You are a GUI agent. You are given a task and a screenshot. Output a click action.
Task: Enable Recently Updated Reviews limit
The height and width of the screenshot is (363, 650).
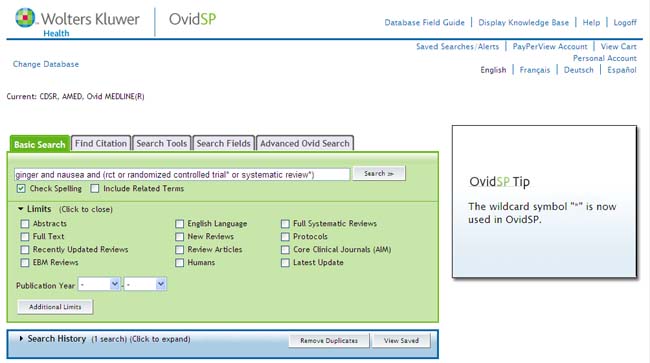tap(25, 249)
